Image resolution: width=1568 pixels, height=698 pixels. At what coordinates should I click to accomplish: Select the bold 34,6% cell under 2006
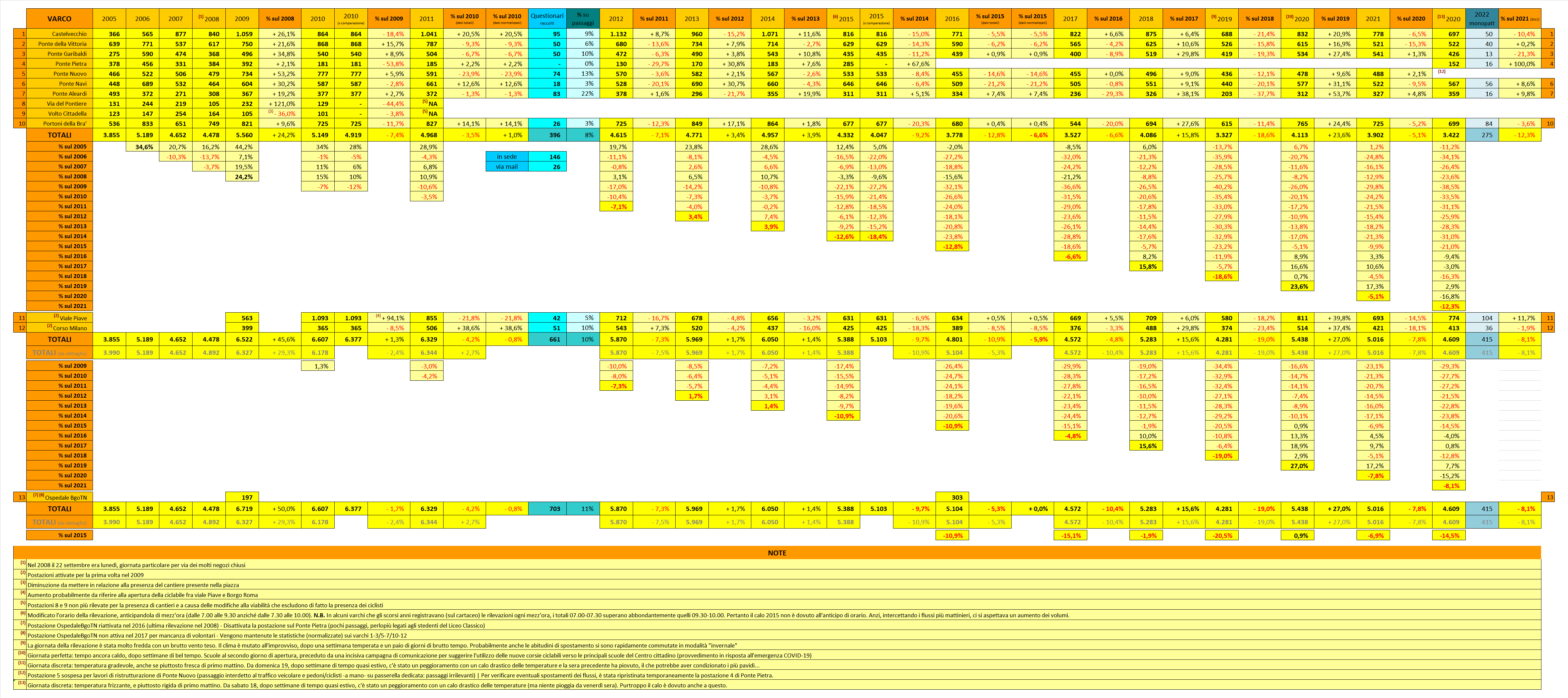click(x=143, y=147)
